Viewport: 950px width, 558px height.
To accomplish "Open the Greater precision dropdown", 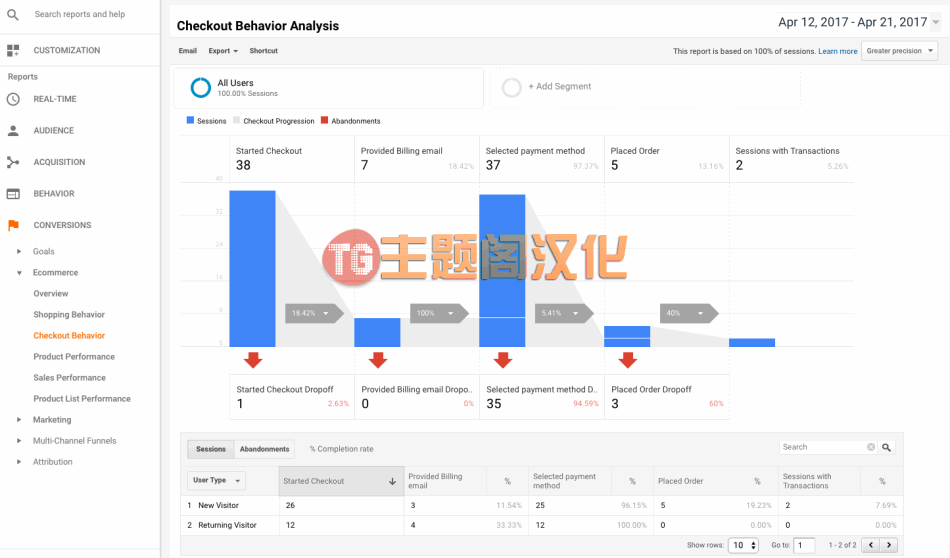I will click(900, 51).
